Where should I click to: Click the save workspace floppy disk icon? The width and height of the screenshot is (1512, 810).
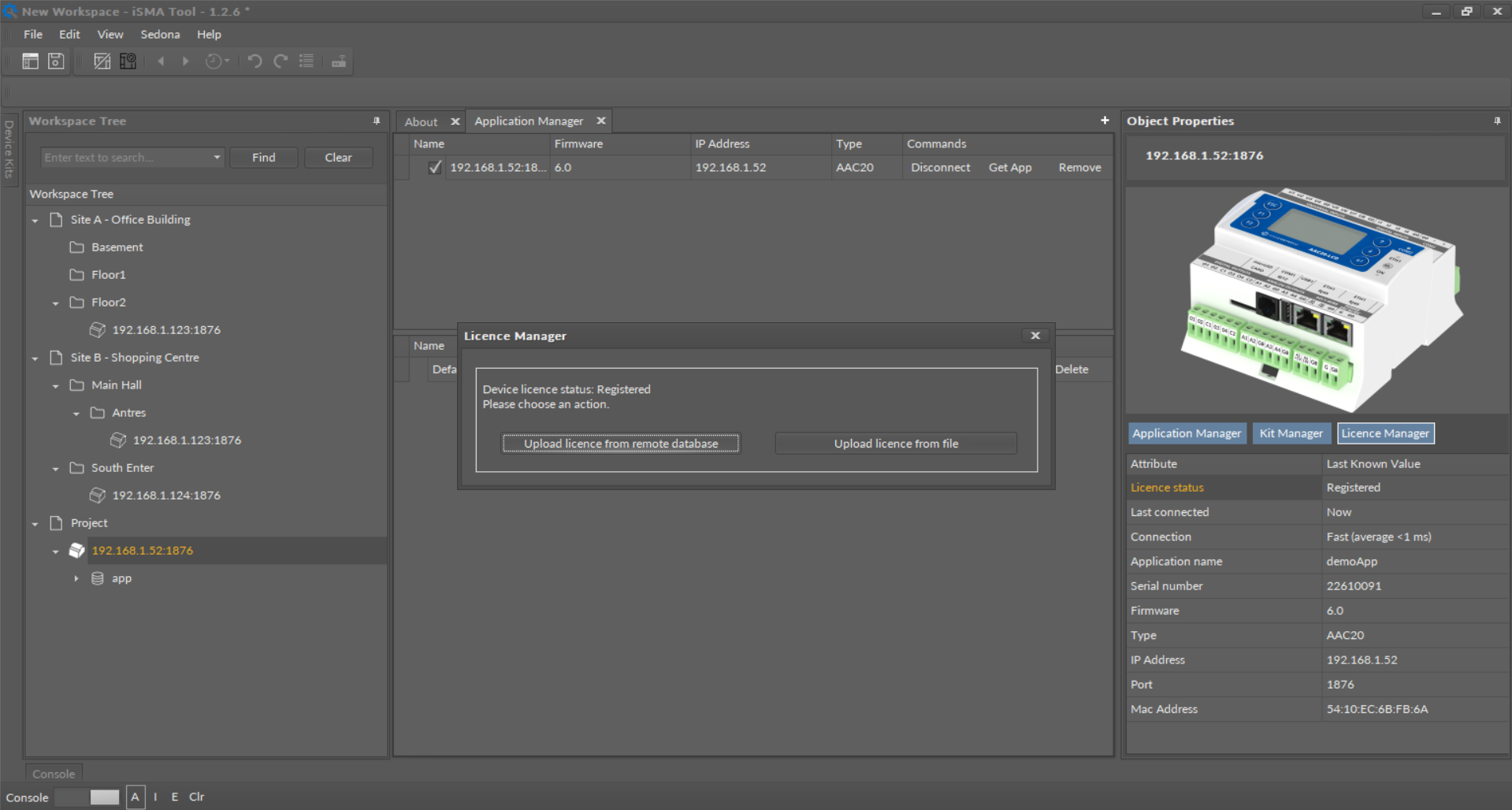56,61
